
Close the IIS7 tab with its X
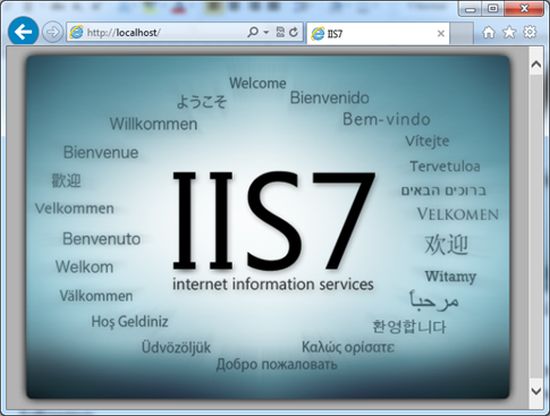pos(441,33)
